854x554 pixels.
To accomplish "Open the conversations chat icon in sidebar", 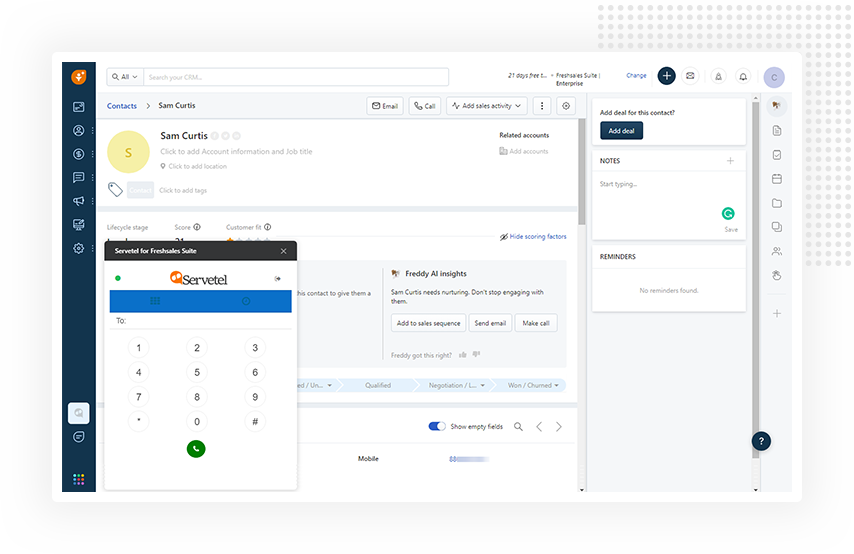I will pos(78,178).
